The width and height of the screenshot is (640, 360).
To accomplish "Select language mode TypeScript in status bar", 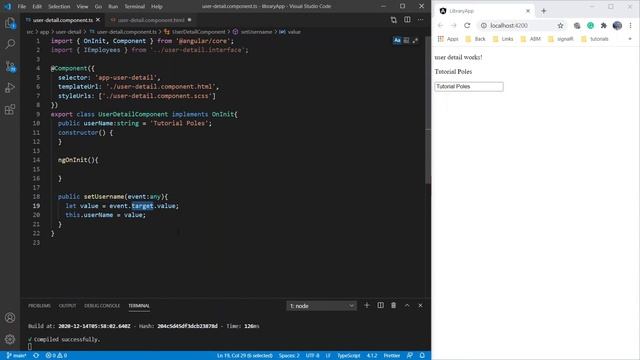I will click(349, 356).
